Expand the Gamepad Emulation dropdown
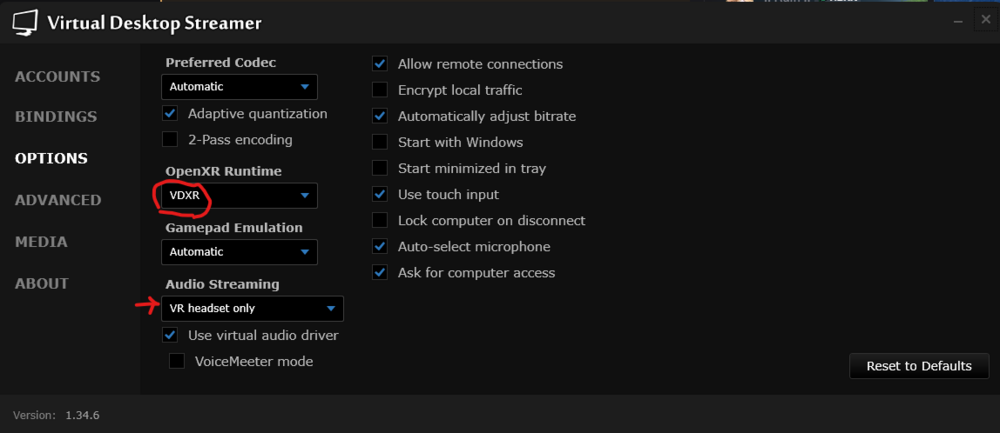Screen dimensions: 1000x433 pos(240,252)
